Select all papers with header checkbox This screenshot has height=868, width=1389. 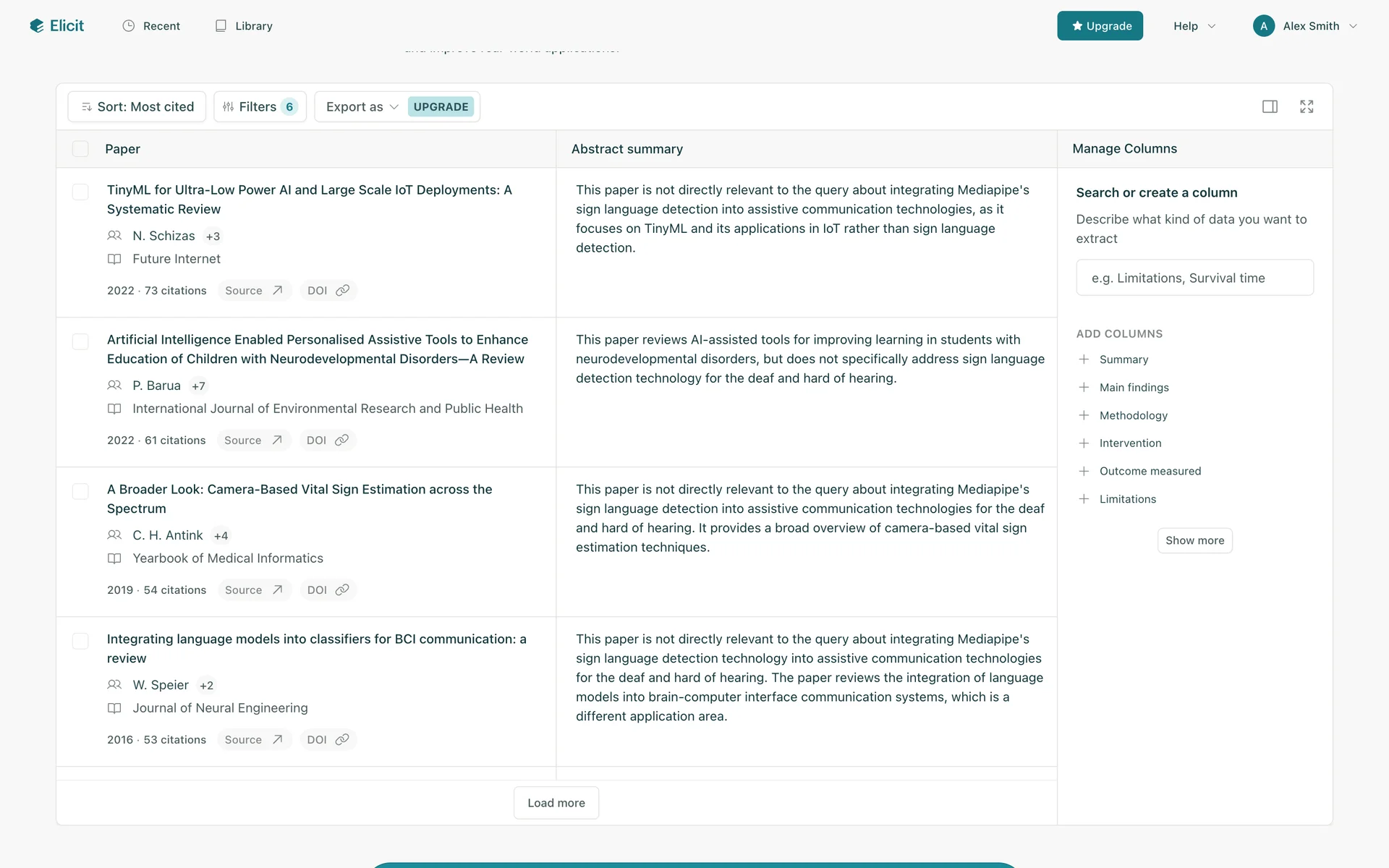click(80, 149)
